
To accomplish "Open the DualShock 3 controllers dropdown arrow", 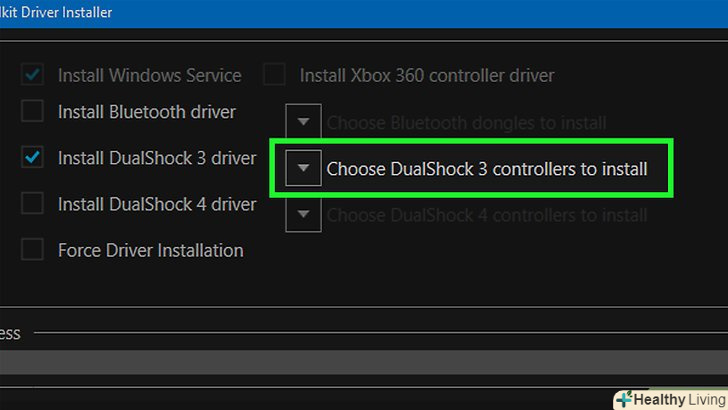I will (303, 168).
